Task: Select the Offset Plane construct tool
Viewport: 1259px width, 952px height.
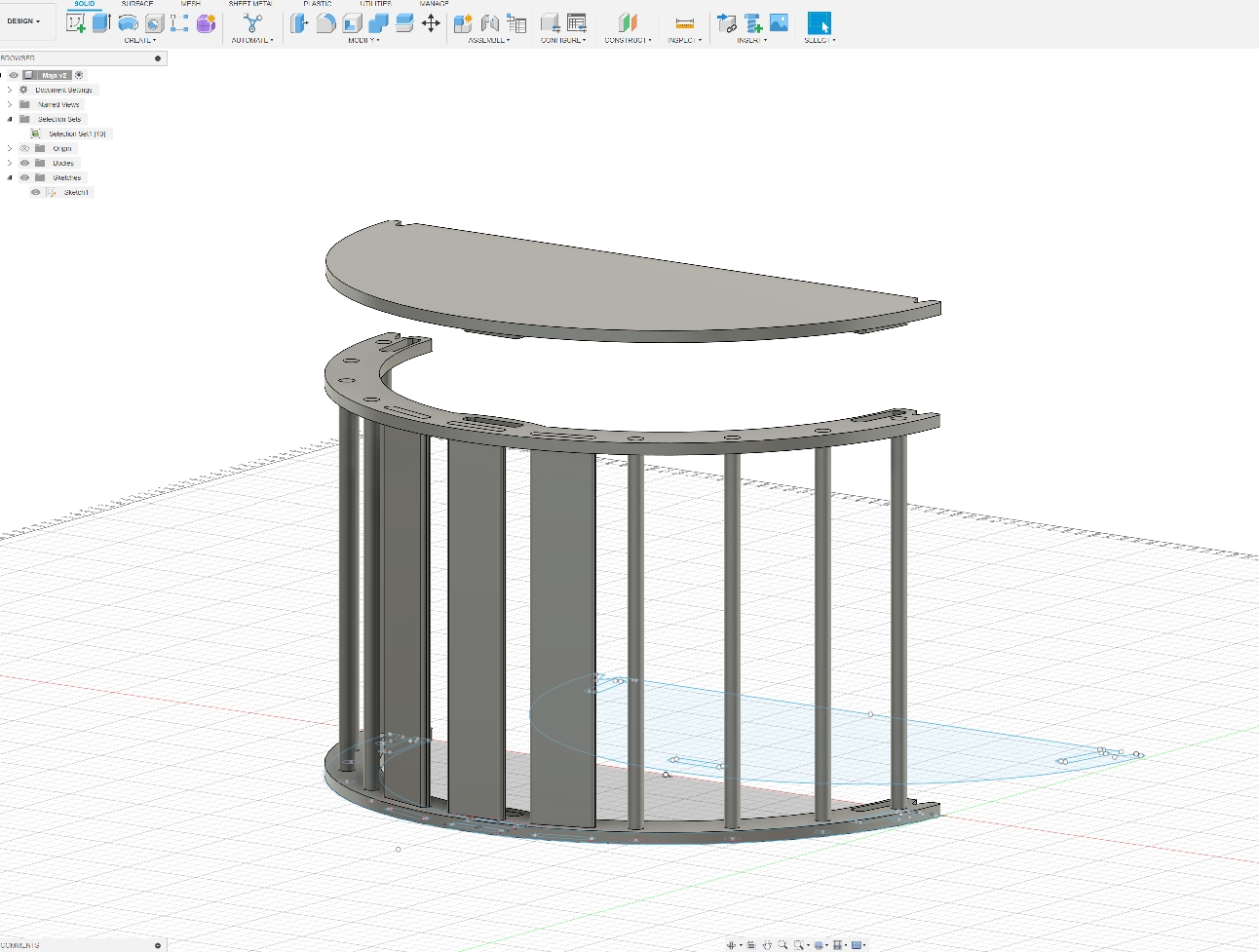Action: pyautogui.click(x=628, y=22)
